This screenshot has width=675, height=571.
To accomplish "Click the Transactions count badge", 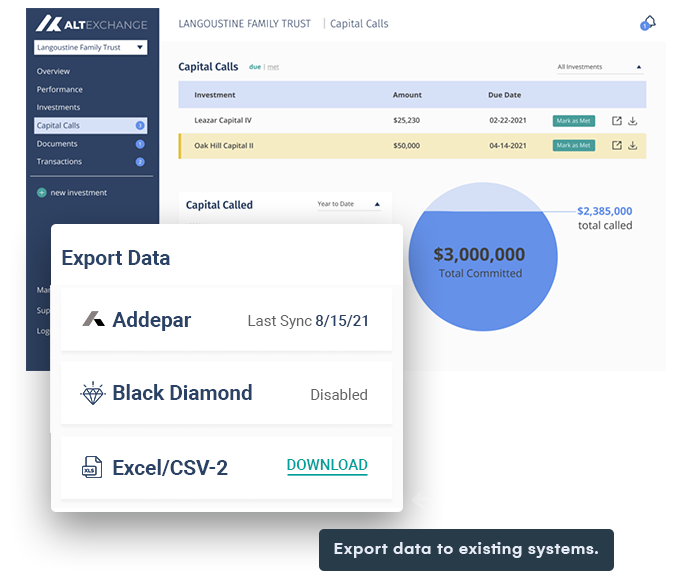I will (140, 162).
